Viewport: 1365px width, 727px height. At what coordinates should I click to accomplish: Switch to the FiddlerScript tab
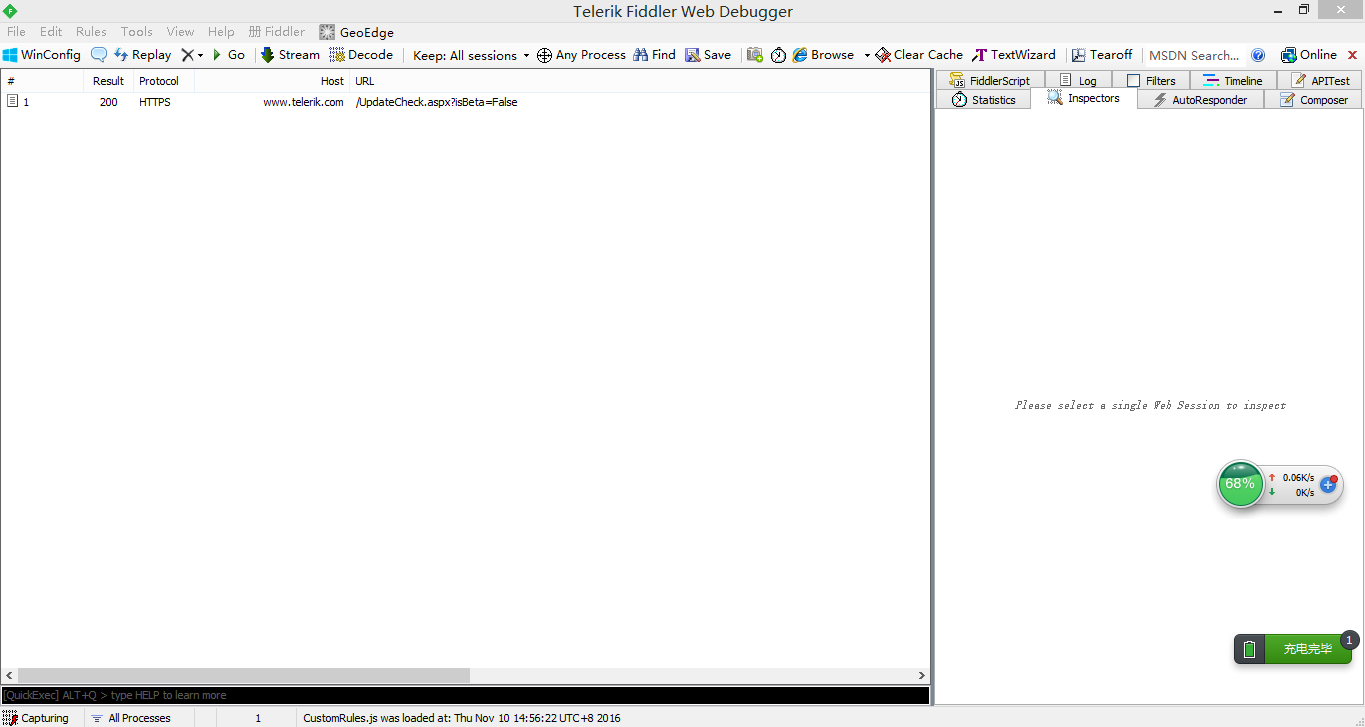(990, 80)
